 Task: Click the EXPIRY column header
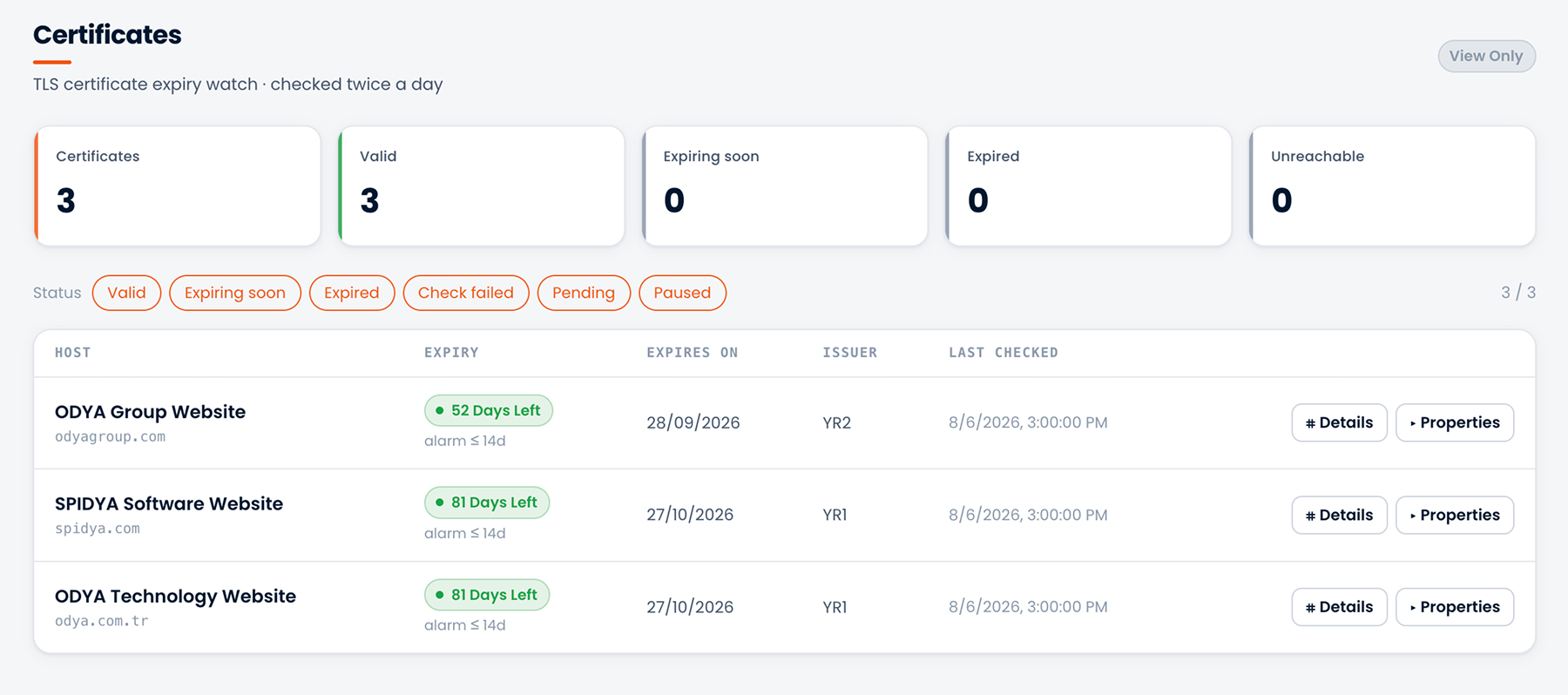[451, 353]
